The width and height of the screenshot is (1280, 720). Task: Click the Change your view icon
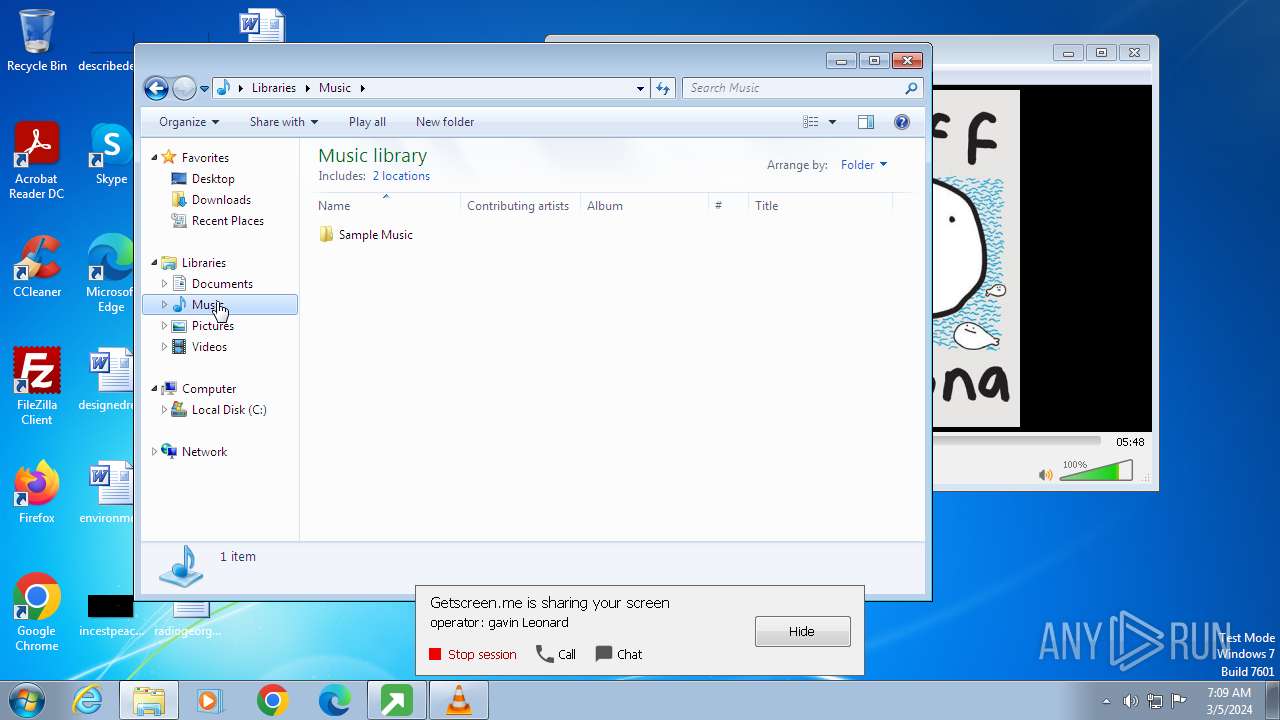(x=811, y=122)
